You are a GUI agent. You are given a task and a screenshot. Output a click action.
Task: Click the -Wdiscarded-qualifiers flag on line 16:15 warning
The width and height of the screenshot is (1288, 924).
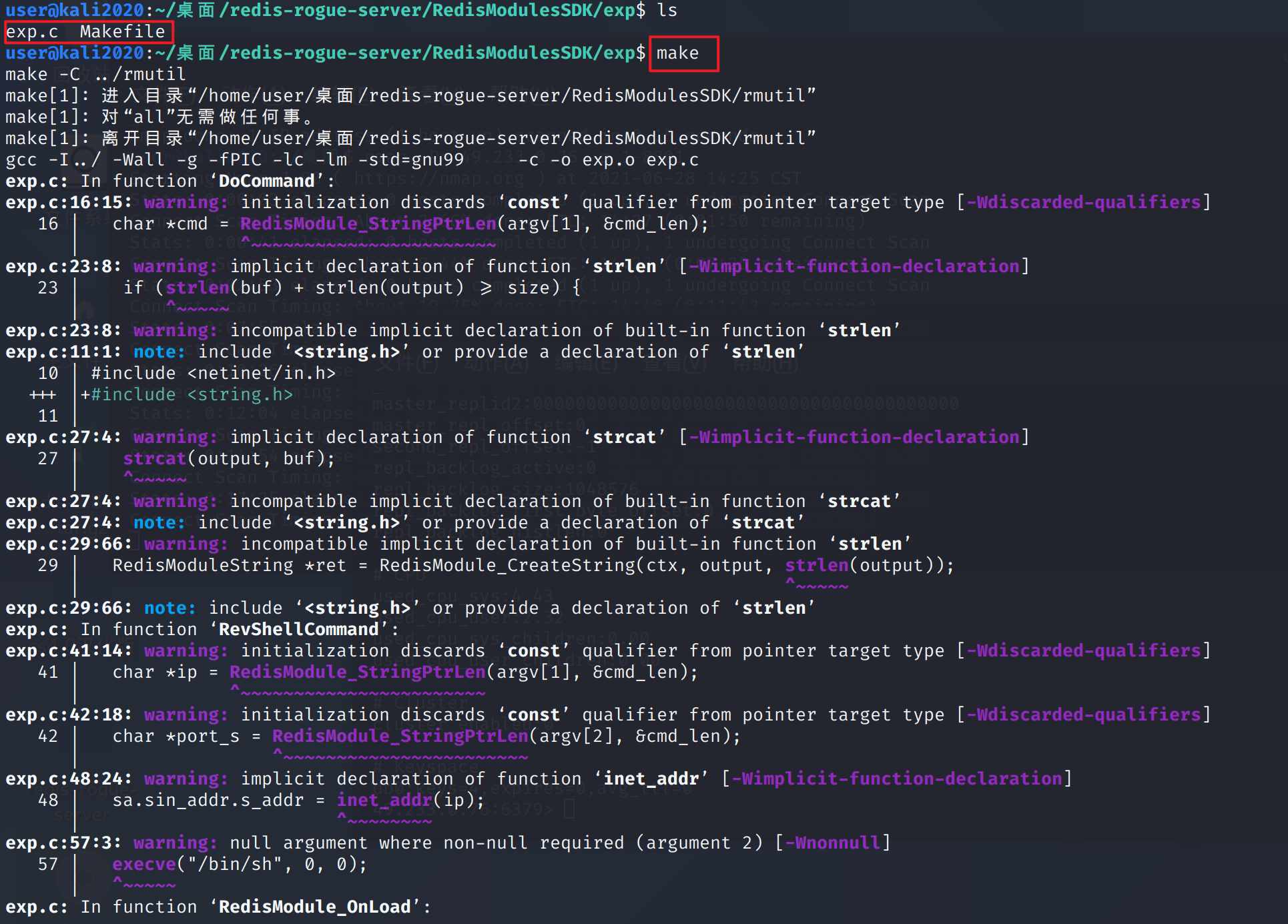coord(1084,202)
